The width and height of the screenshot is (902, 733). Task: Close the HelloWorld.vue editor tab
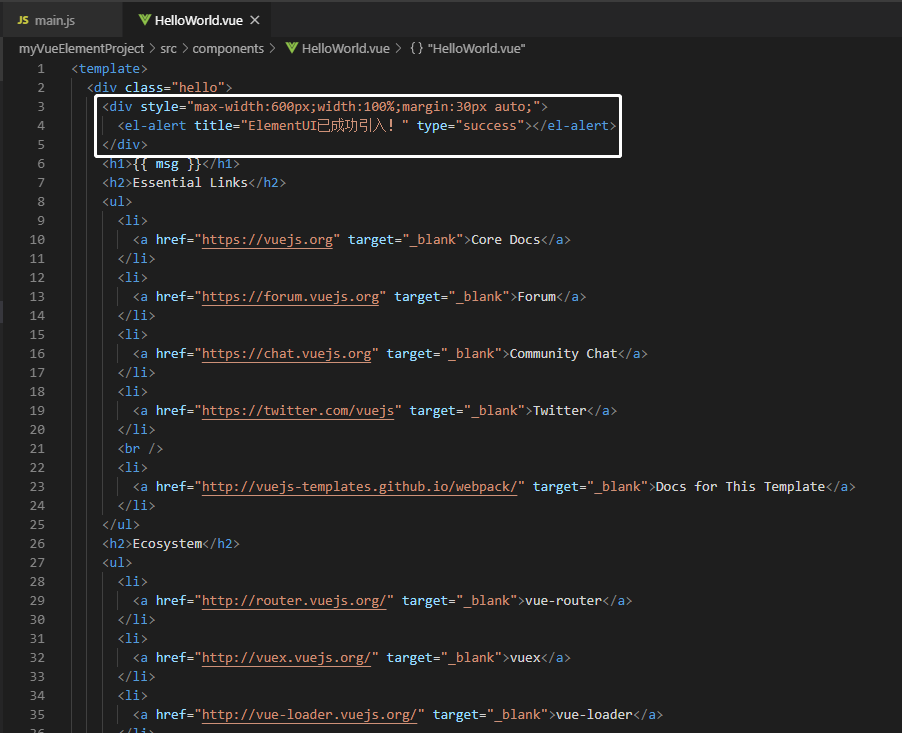[x=254, y=20]
